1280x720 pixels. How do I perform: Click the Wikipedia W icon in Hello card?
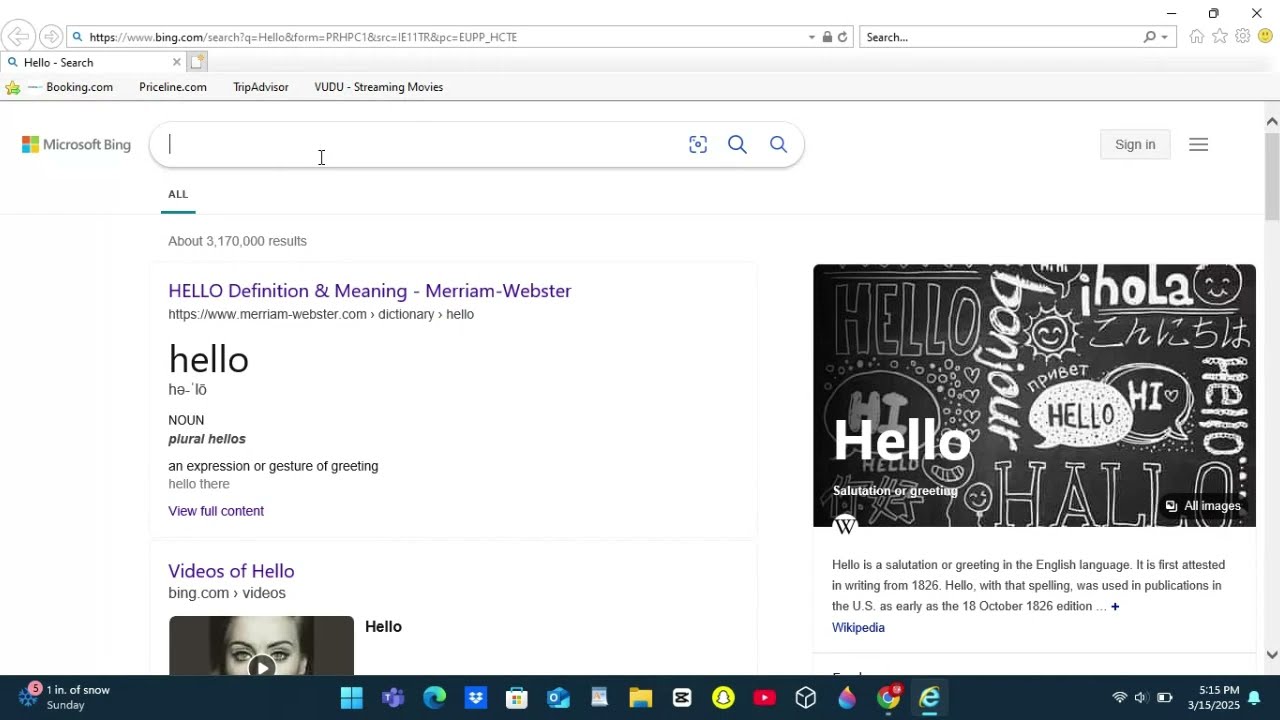pyautogui.click(x=845, y=526)
